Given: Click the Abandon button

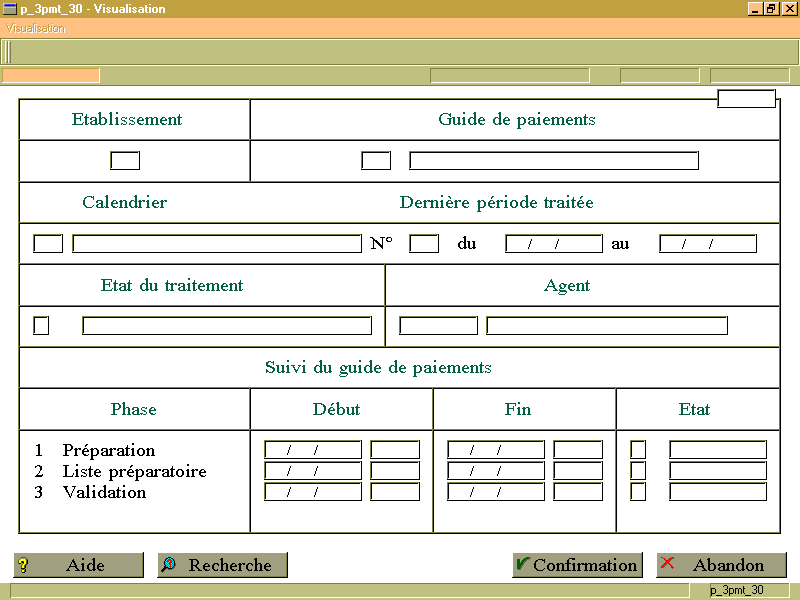Looking at the screenshot, I should click(x=721, y=565).
